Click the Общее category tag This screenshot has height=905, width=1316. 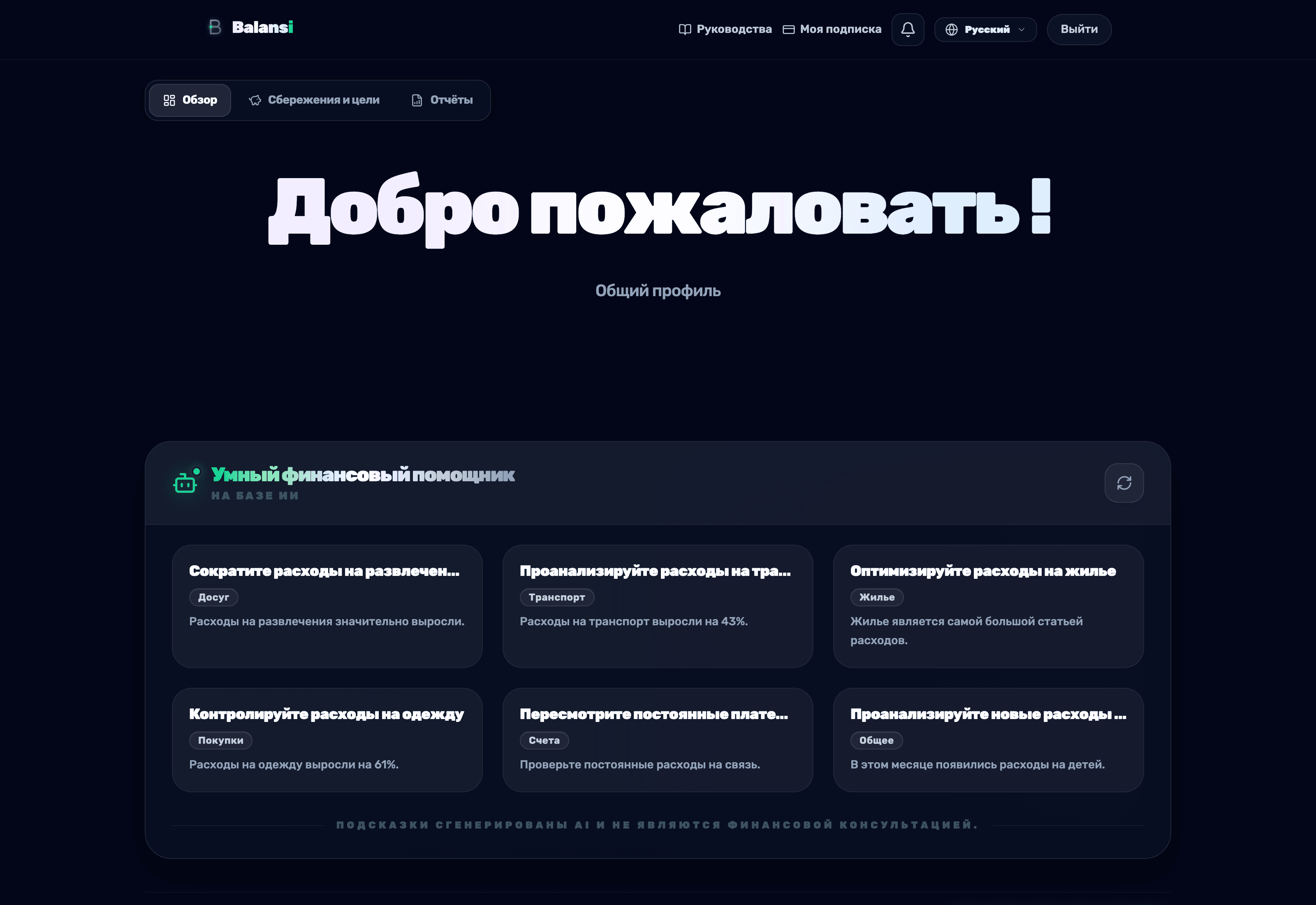876,740
